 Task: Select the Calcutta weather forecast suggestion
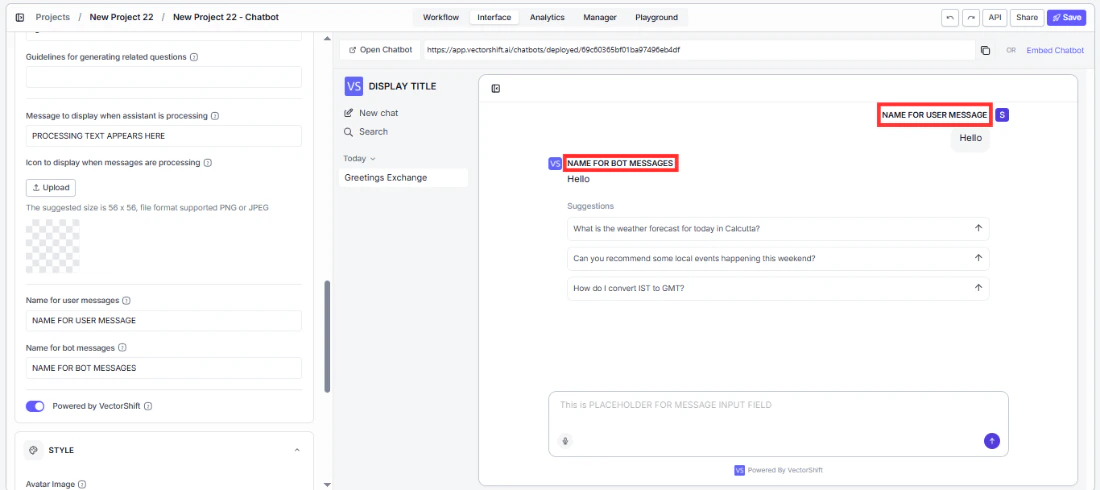(778, 229)
